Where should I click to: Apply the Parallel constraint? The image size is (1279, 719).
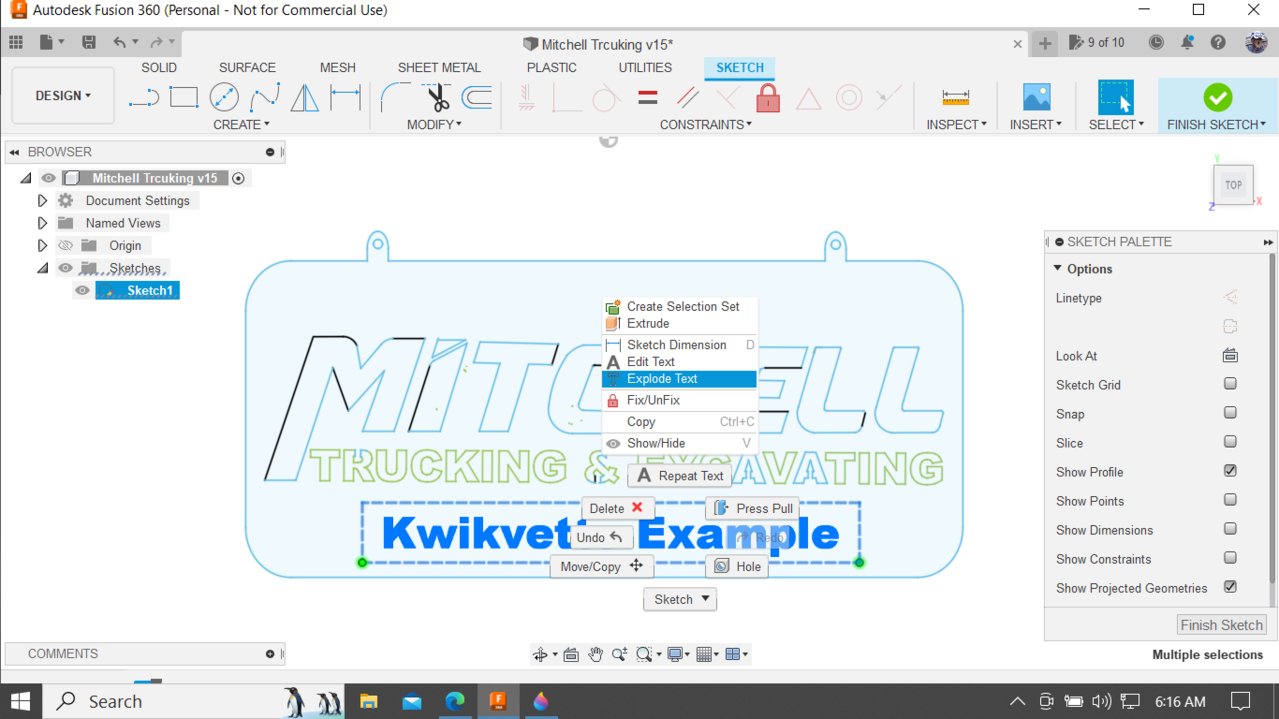click(x=687, y=97)
